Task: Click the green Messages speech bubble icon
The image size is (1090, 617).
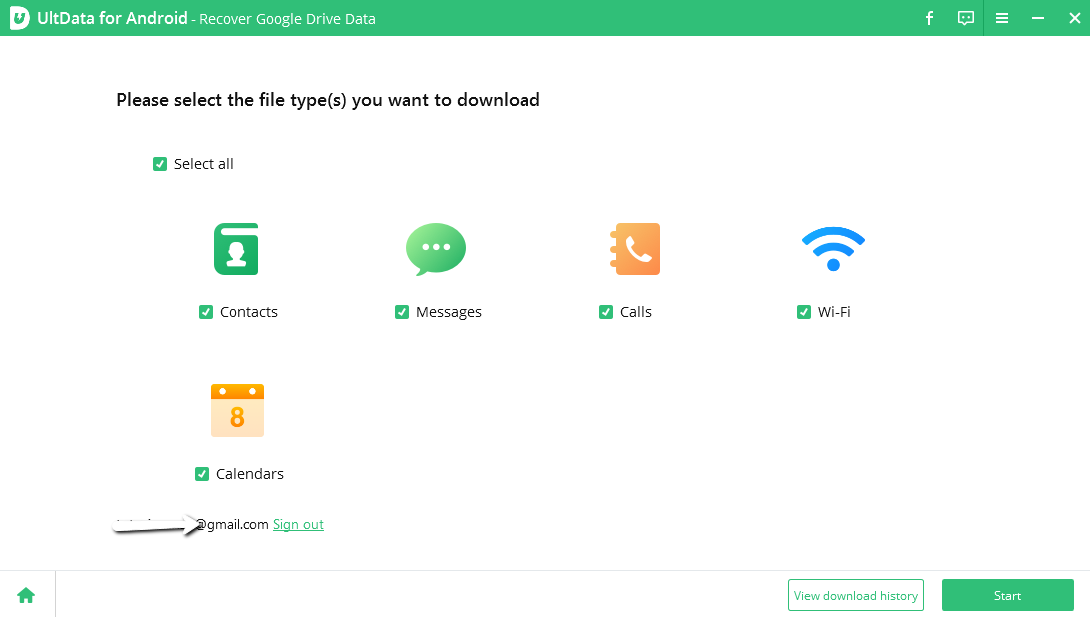Action: click(435, 249)
